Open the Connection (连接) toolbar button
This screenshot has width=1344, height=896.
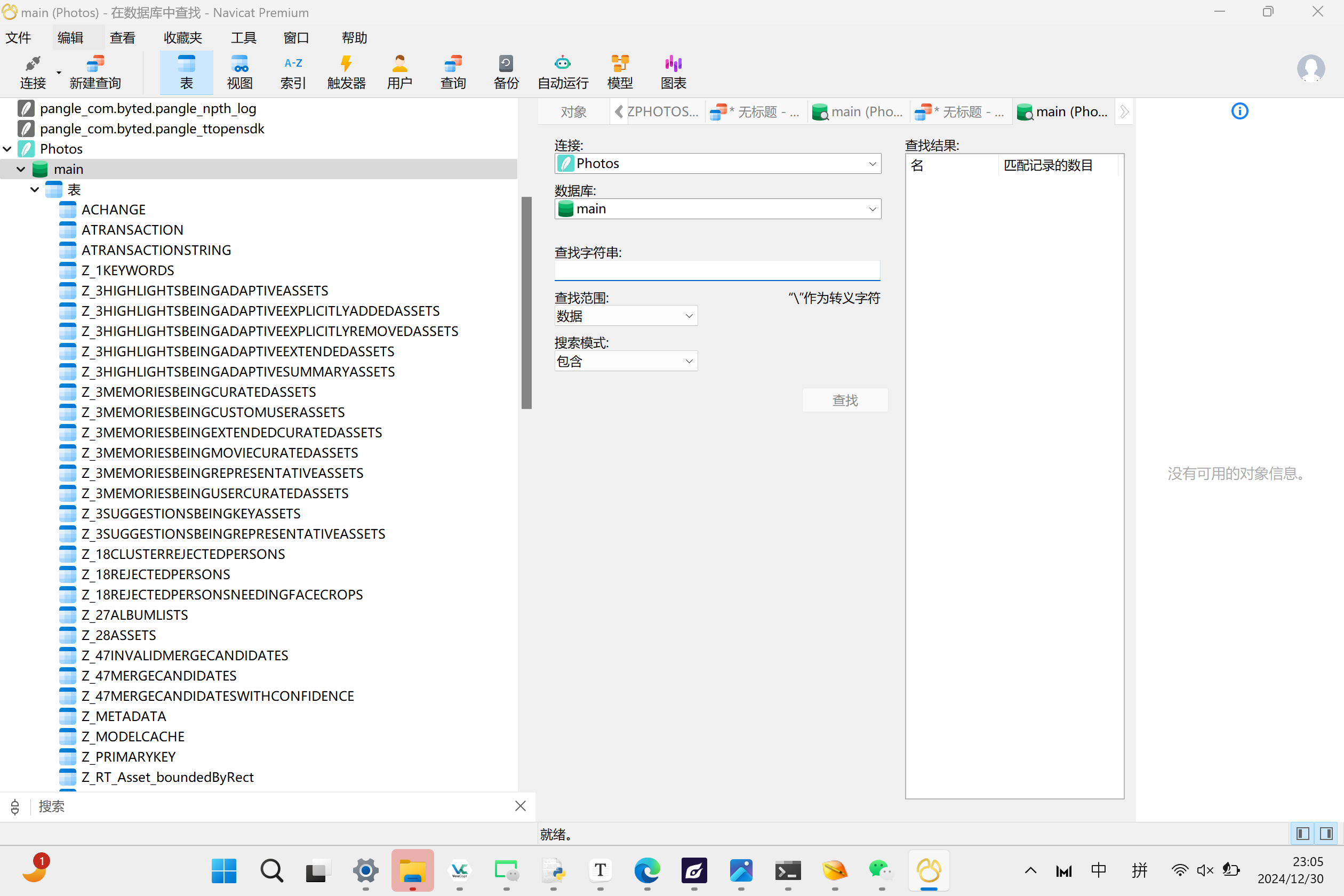pos(33,73)
